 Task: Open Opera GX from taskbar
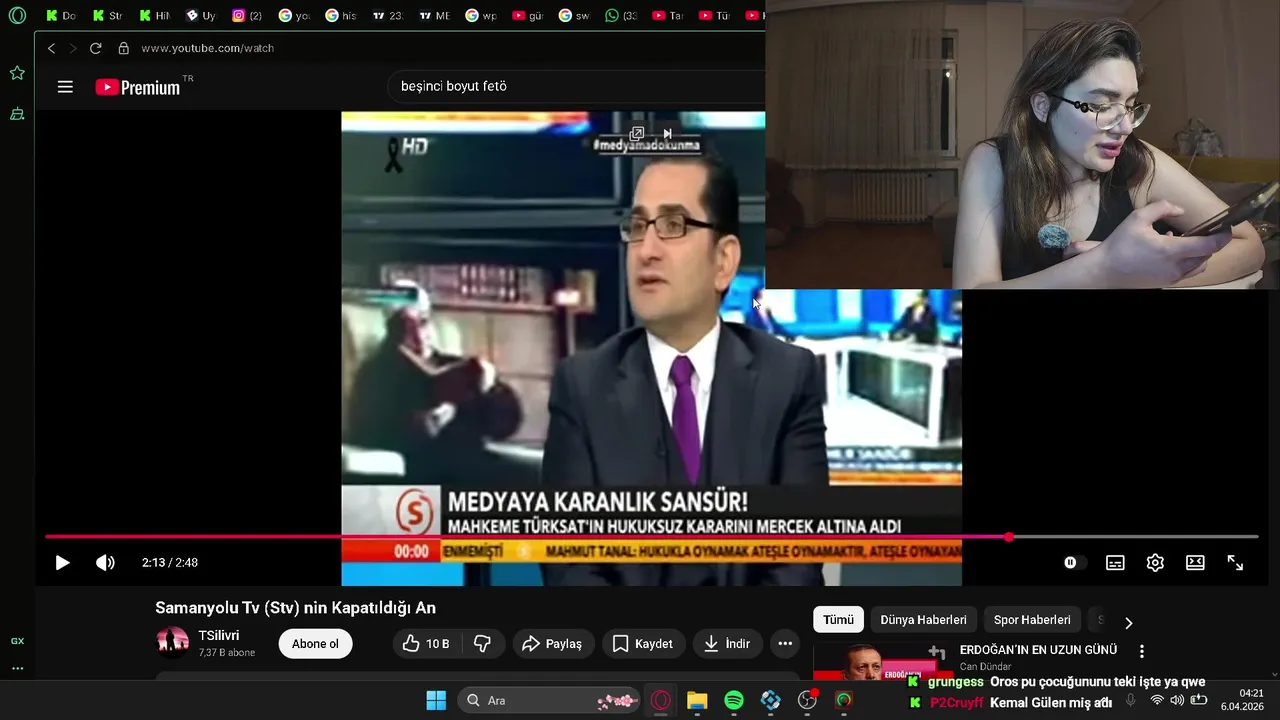[660, 700]
